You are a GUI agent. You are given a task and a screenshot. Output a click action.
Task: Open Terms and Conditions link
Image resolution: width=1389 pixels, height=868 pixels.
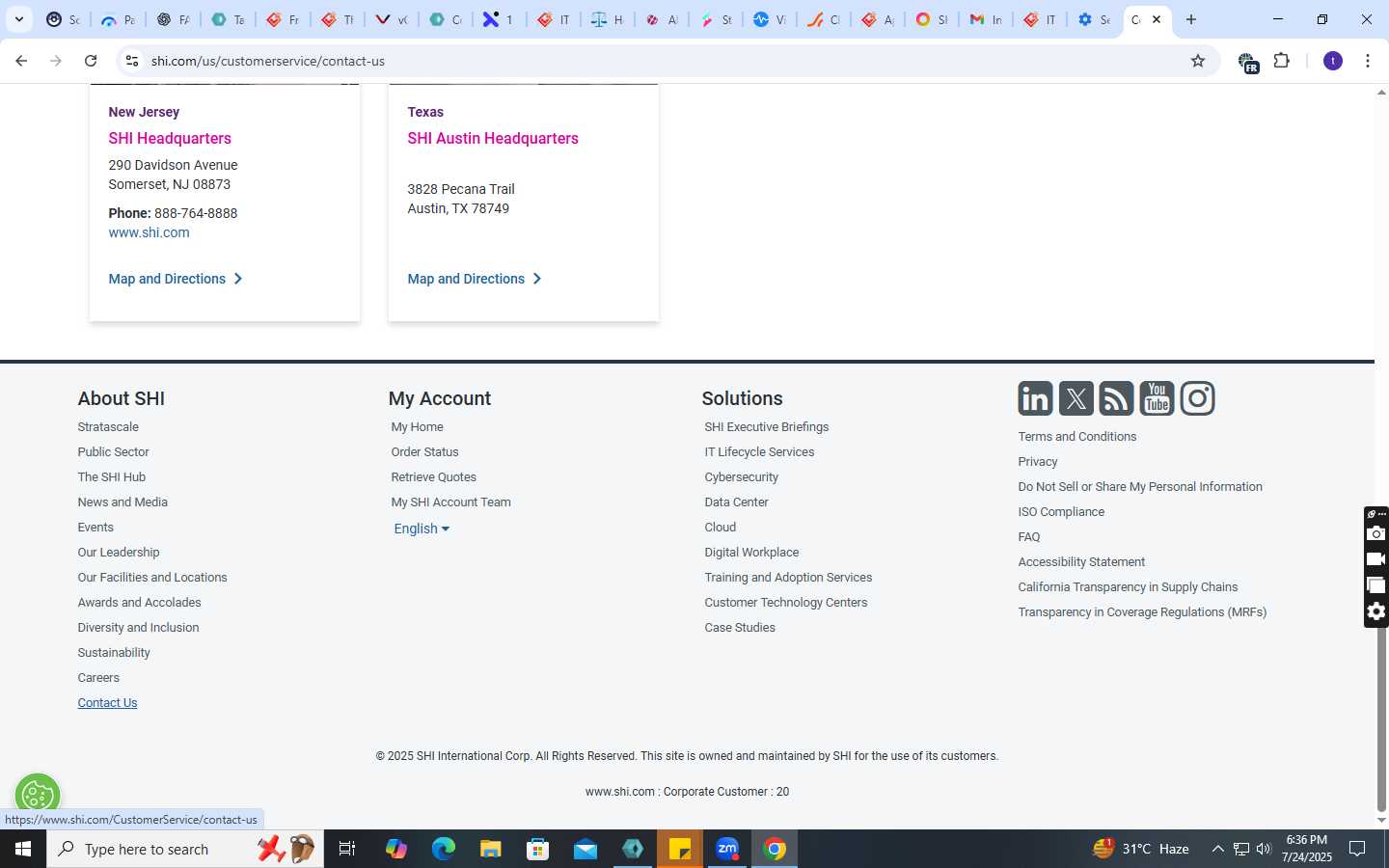tap(1077, 437)
